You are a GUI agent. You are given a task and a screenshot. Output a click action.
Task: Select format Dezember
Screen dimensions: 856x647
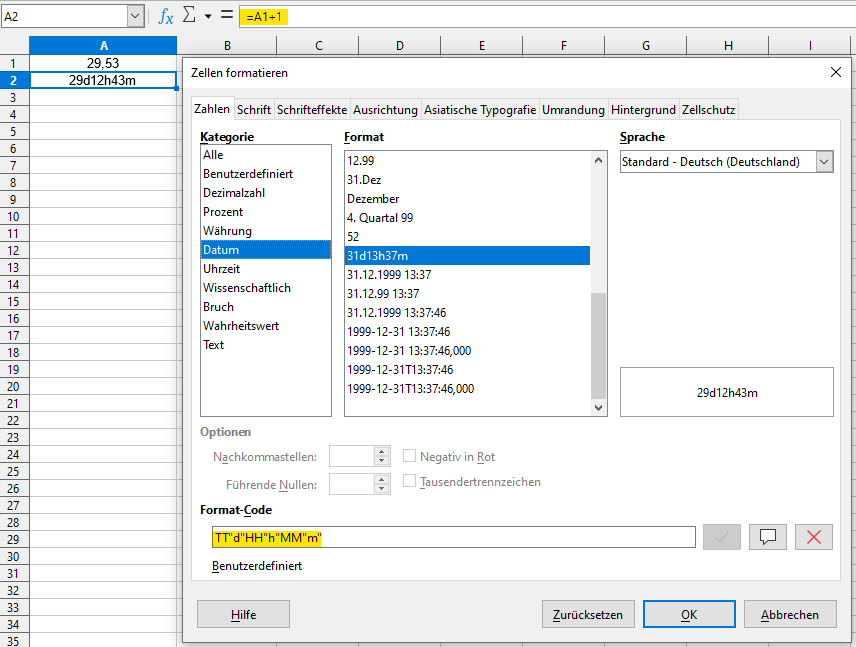point(467,199)
